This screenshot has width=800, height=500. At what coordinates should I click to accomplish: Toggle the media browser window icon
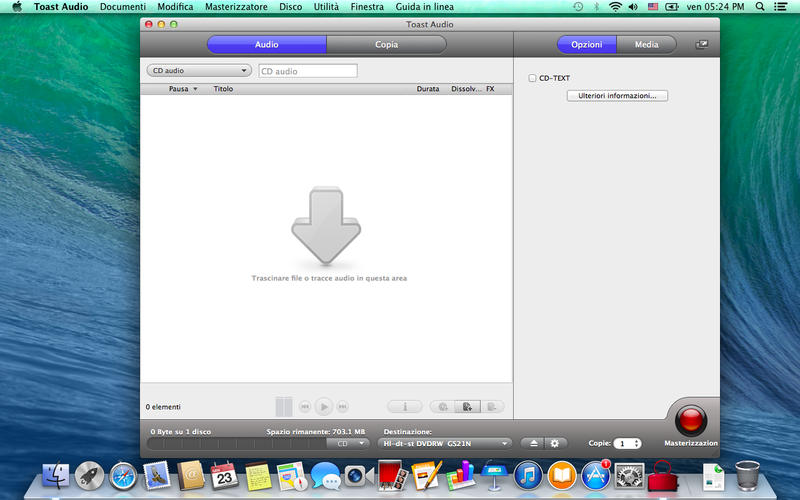click(702, 44)
